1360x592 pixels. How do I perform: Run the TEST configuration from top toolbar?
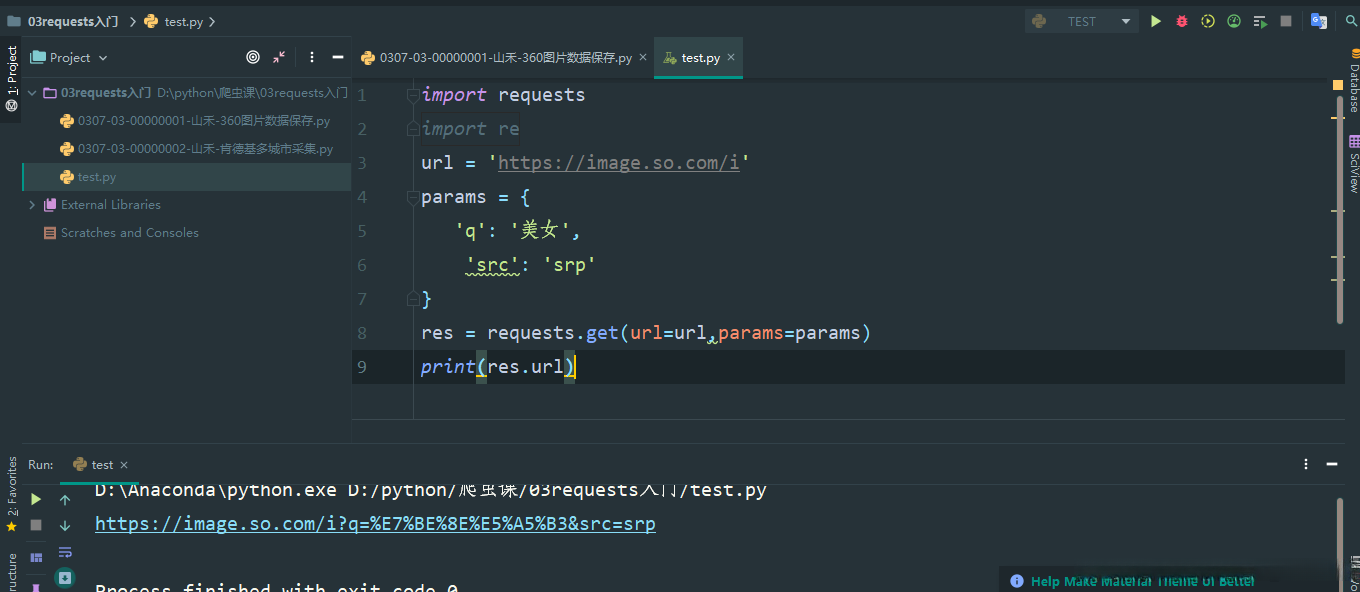point(1156,21)
